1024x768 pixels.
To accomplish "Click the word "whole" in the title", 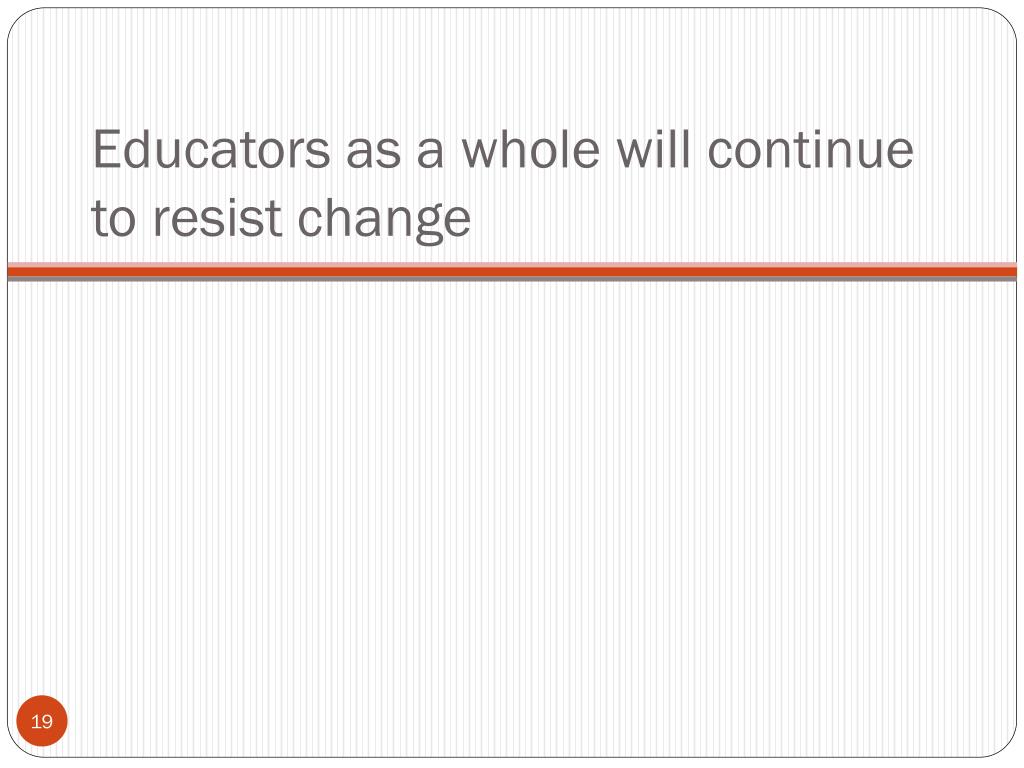I will (530, 150).
